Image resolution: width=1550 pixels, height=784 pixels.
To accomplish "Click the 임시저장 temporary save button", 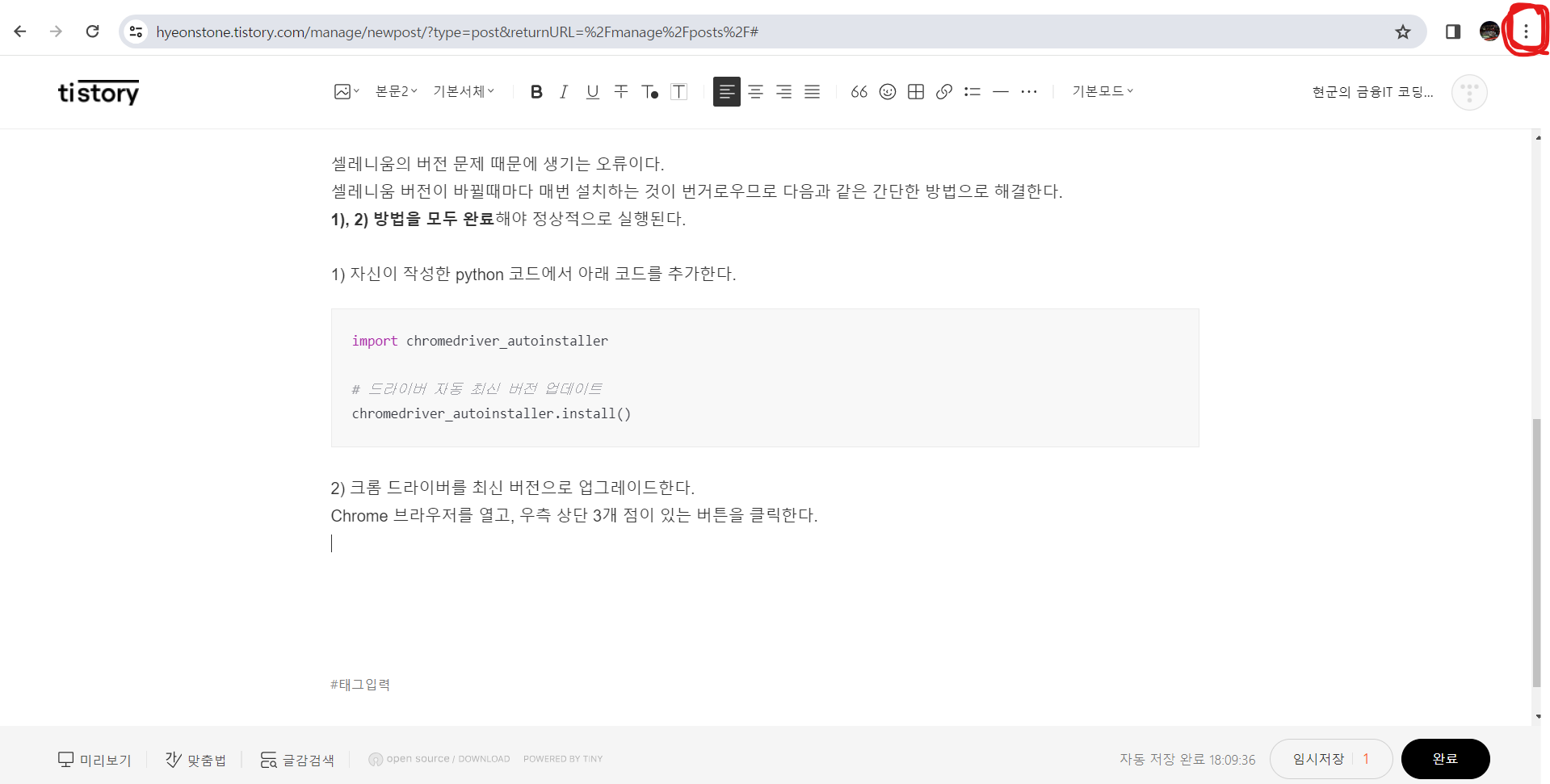I will 1331,759.
